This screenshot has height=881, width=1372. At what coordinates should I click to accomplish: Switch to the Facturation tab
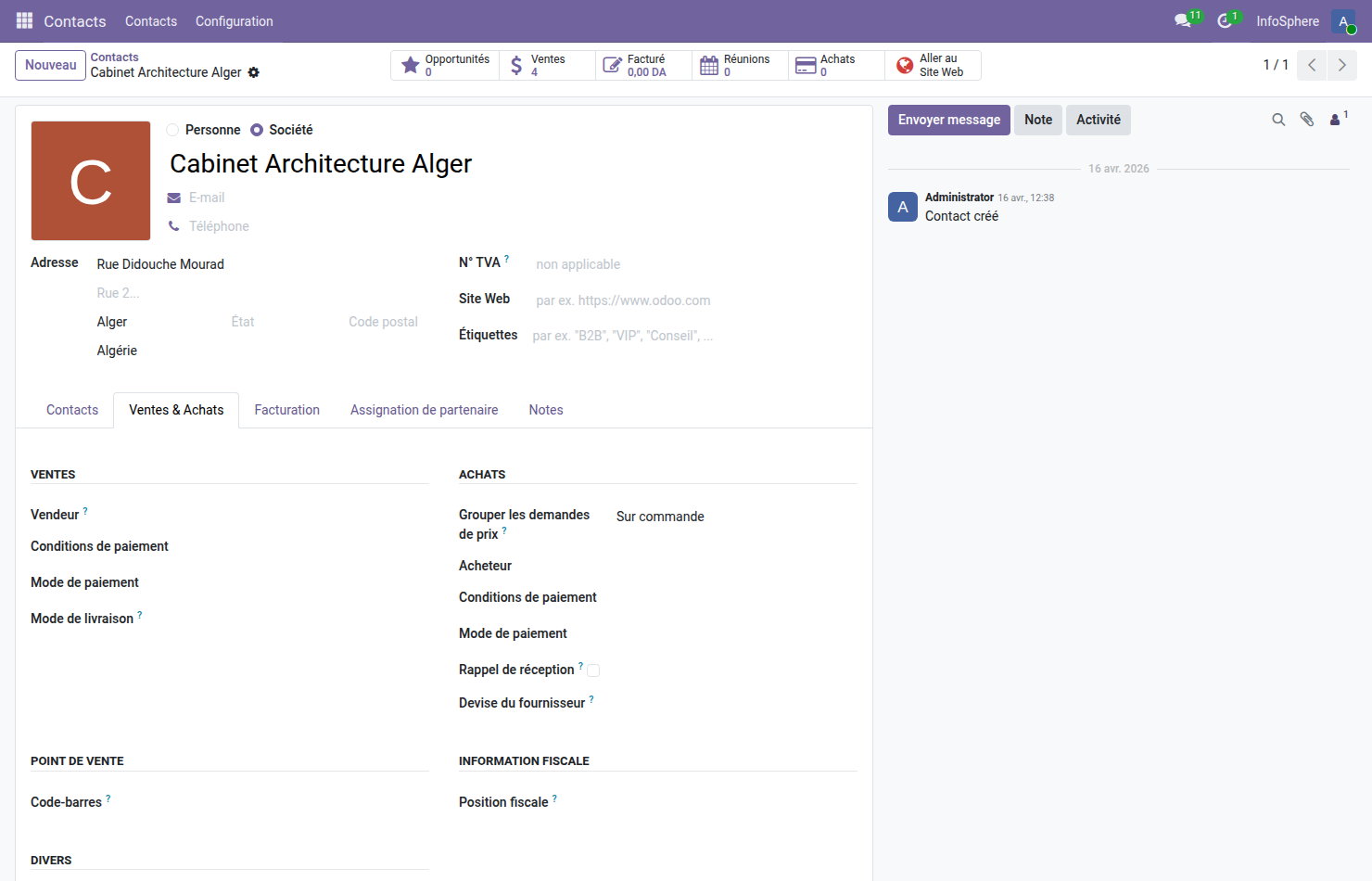coord(286,409)
